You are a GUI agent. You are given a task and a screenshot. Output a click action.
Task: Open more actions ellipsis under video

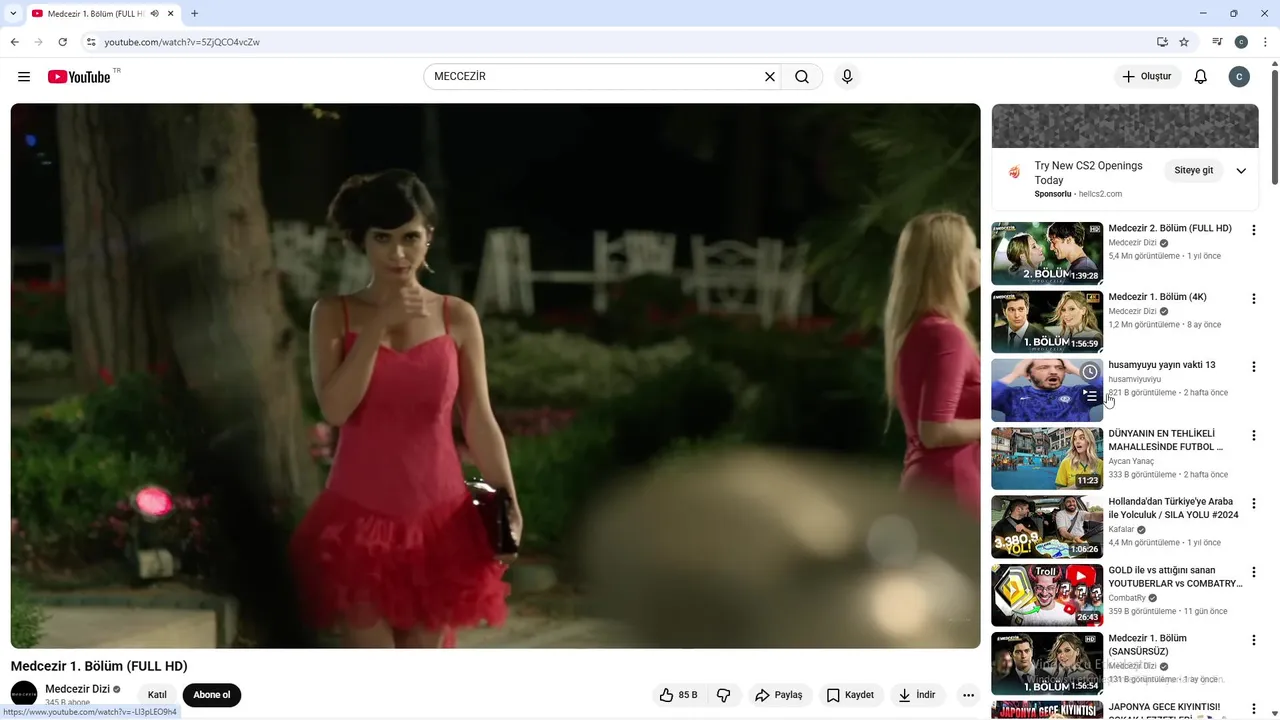[968, 695]
